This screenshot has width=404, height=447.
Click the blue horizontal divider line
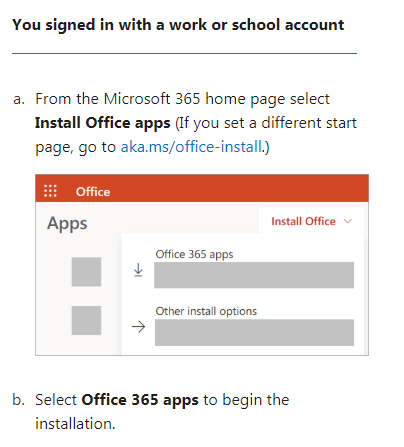coord(184,53)
